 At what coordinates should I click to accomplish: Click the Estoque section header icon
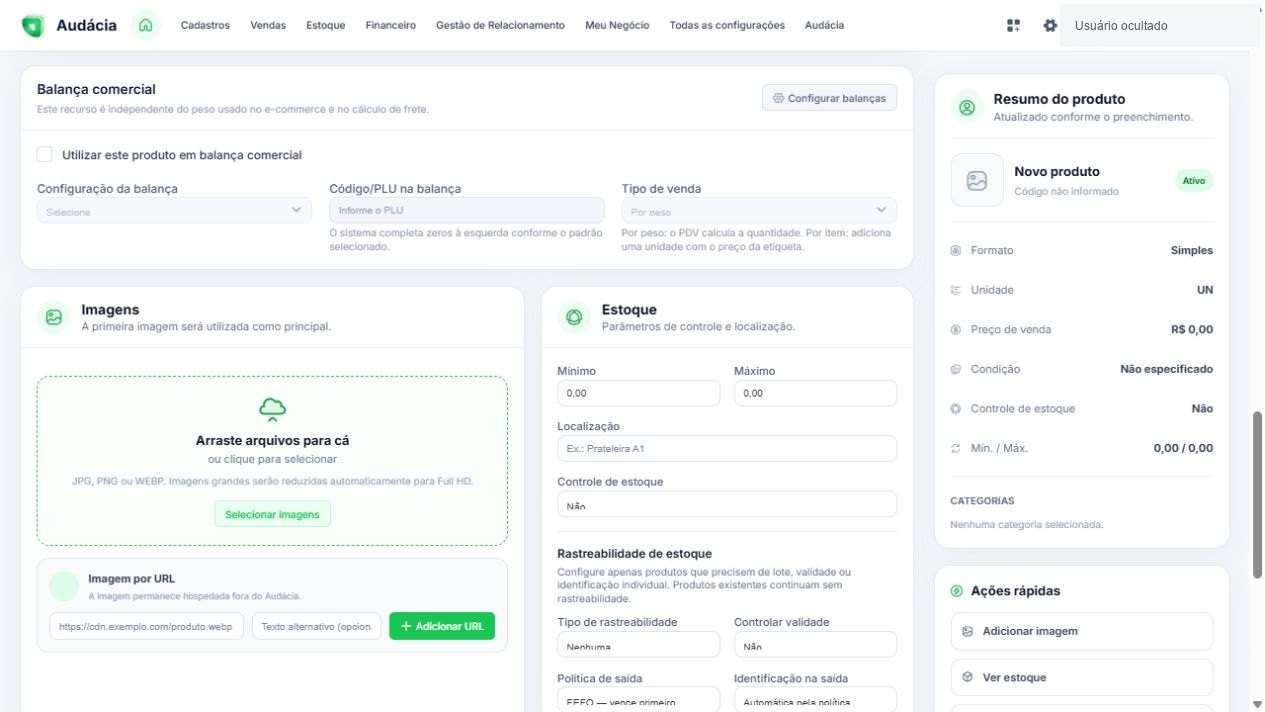pyautogui.click(x=574, y=317)
